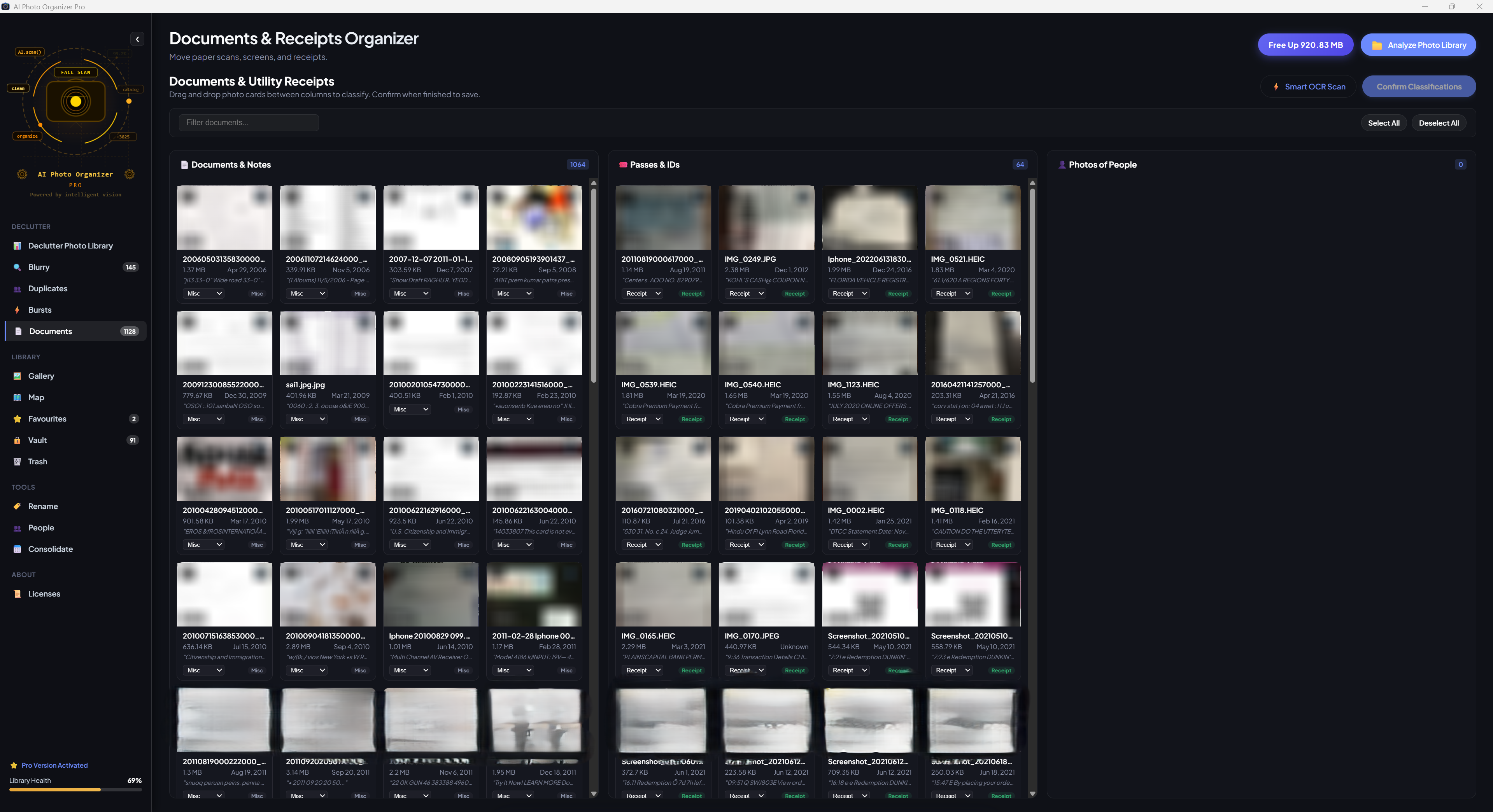Viewport: 1493px width, 812px height.
Task: Click Deselect All button
Action: tap(1439, 123)
